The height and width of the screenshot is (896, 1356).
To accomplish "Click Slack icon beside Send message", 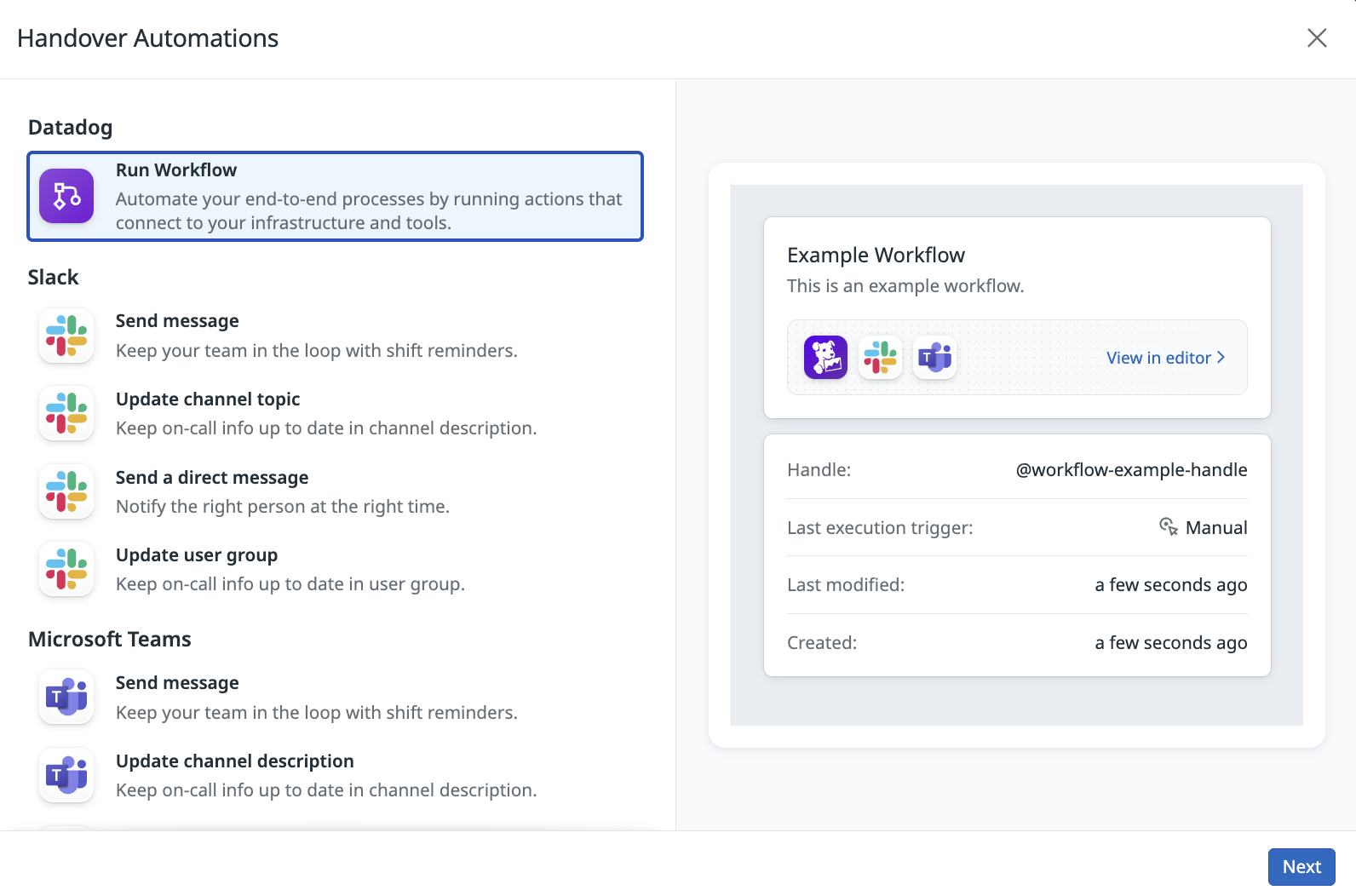I will click(66, 336).
